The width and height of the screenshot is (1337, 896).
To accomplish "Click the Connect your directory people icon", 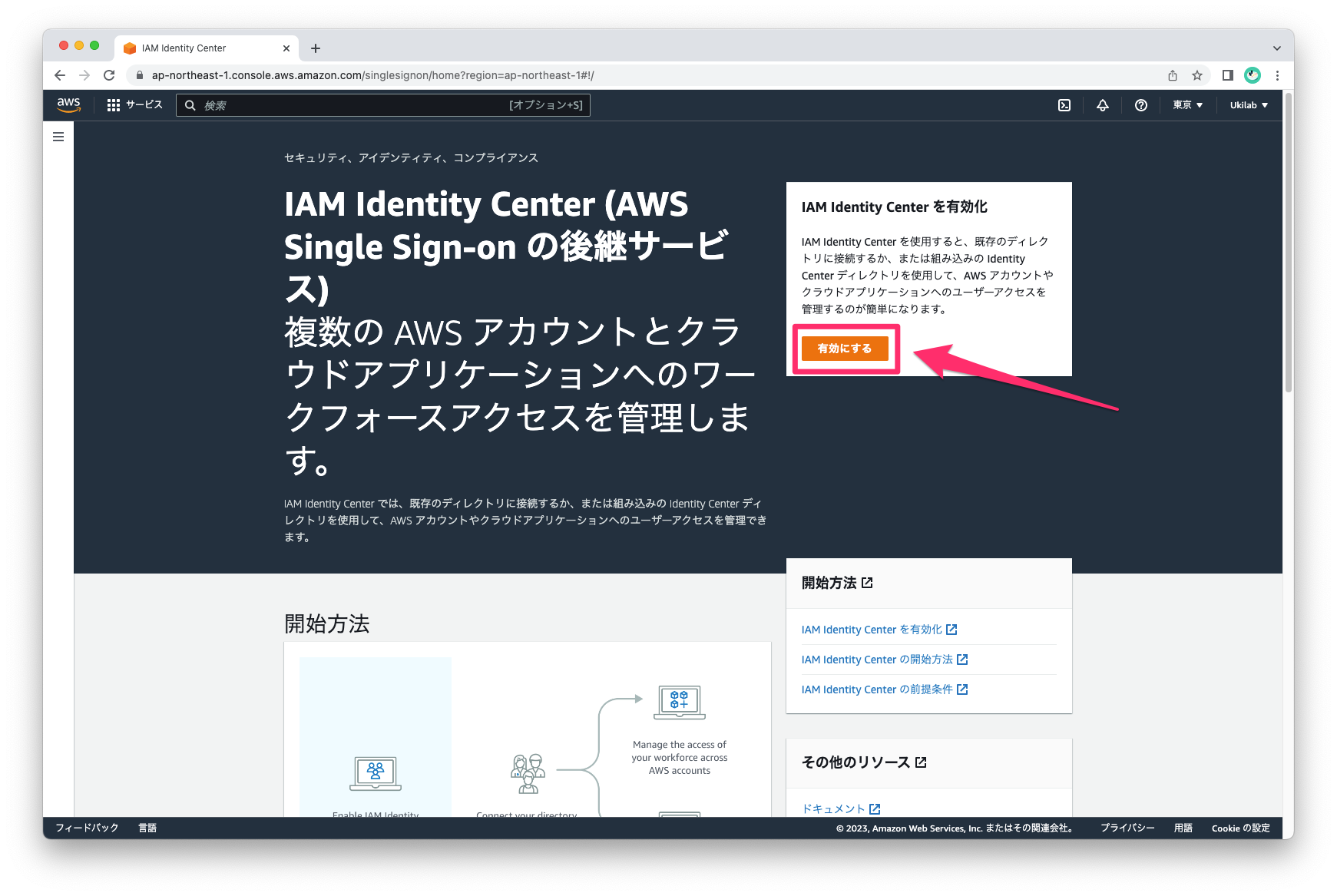I will (528, 773).
